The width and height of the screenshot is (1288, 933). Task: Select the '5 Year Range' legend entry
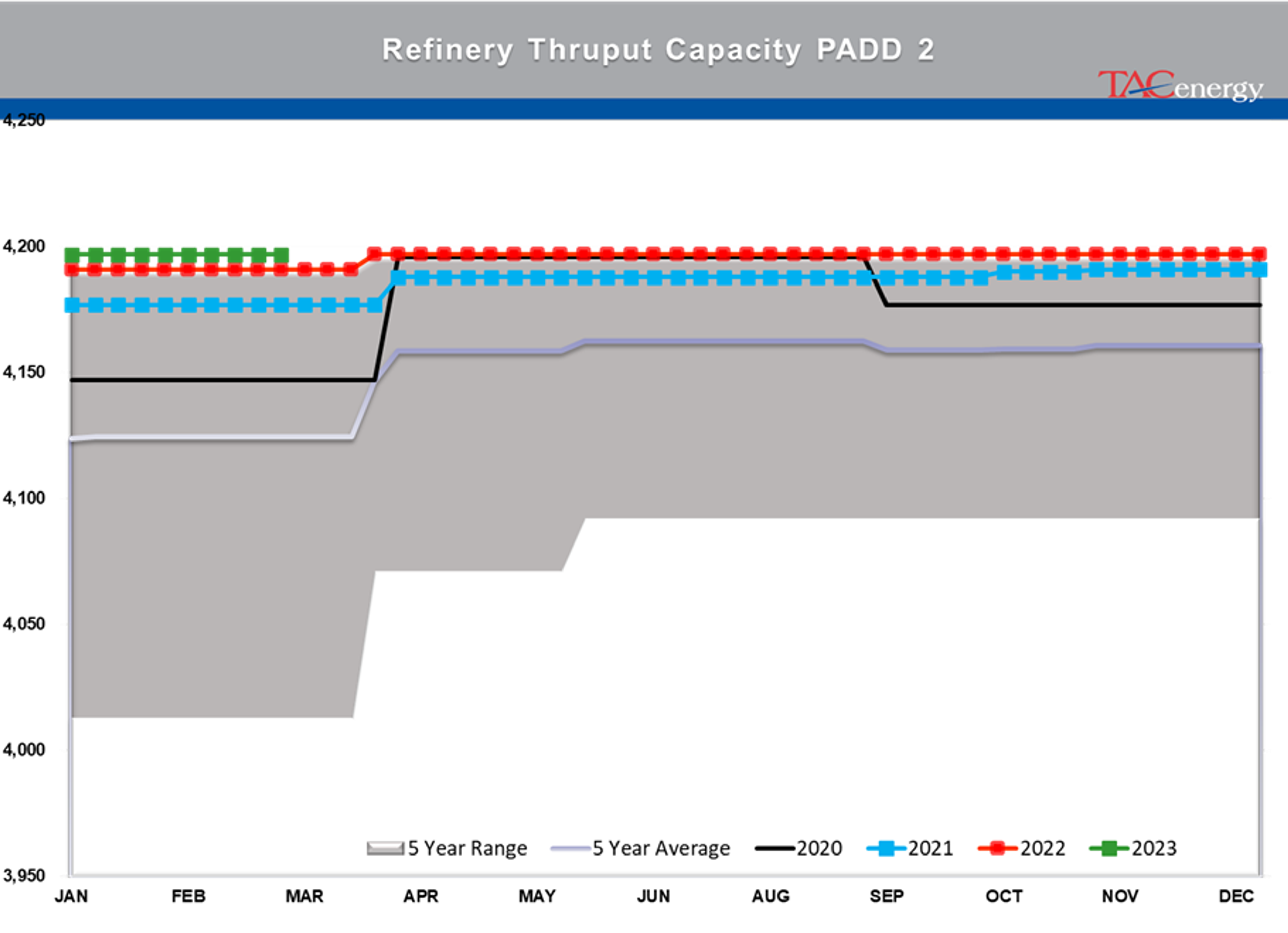[x=447, y=848]
